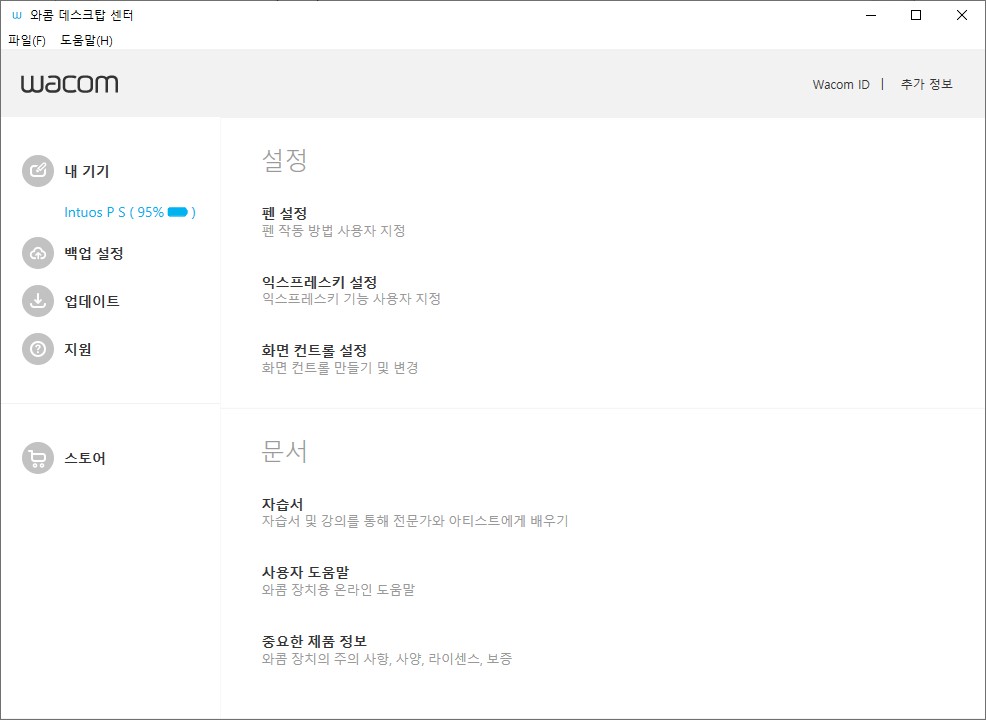Click the 스토어 shopping cart icon
986x720 pixels.
38,458
